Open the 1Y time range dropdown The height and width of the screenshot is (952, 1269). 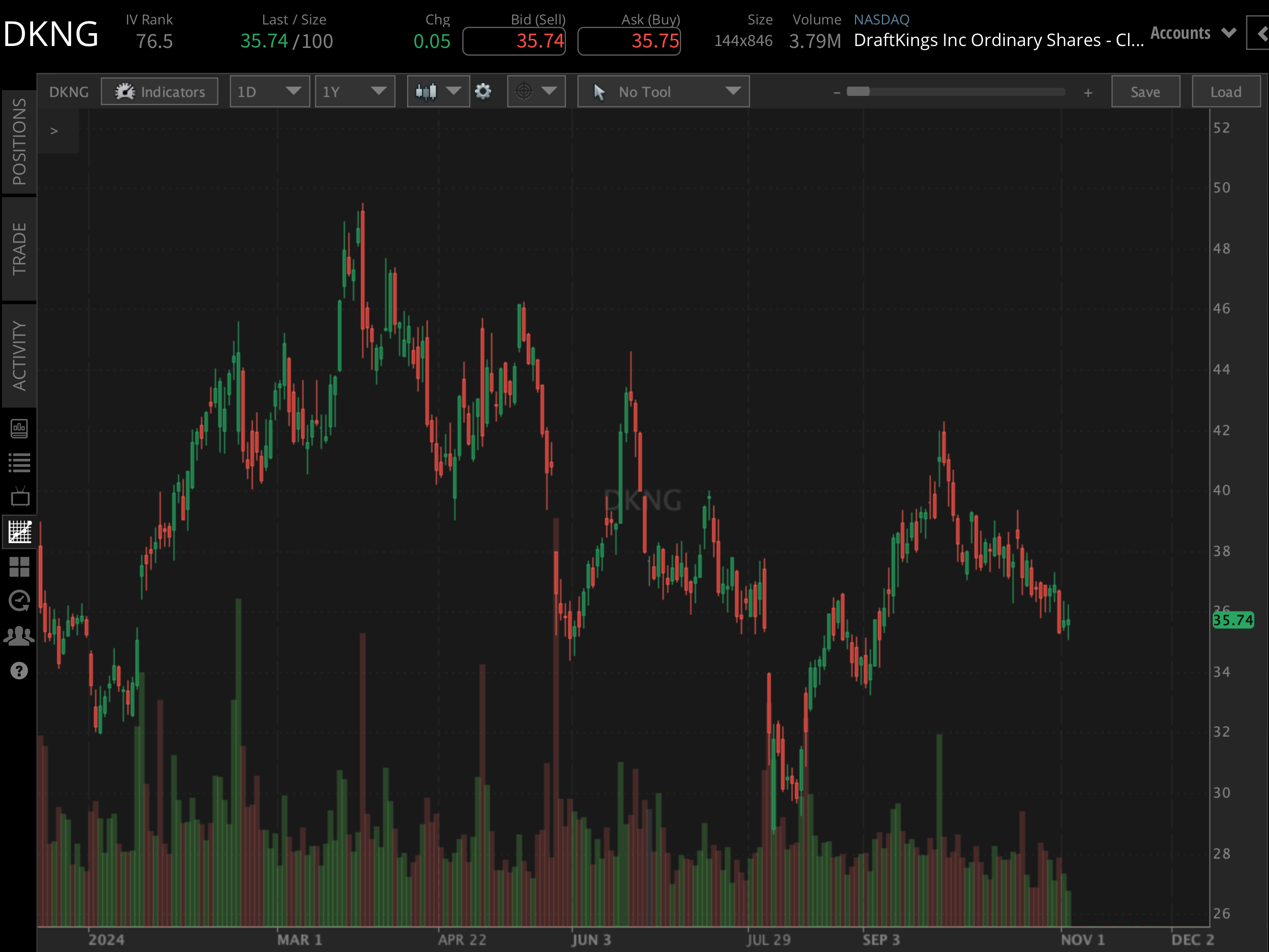[x=354, y=92]
